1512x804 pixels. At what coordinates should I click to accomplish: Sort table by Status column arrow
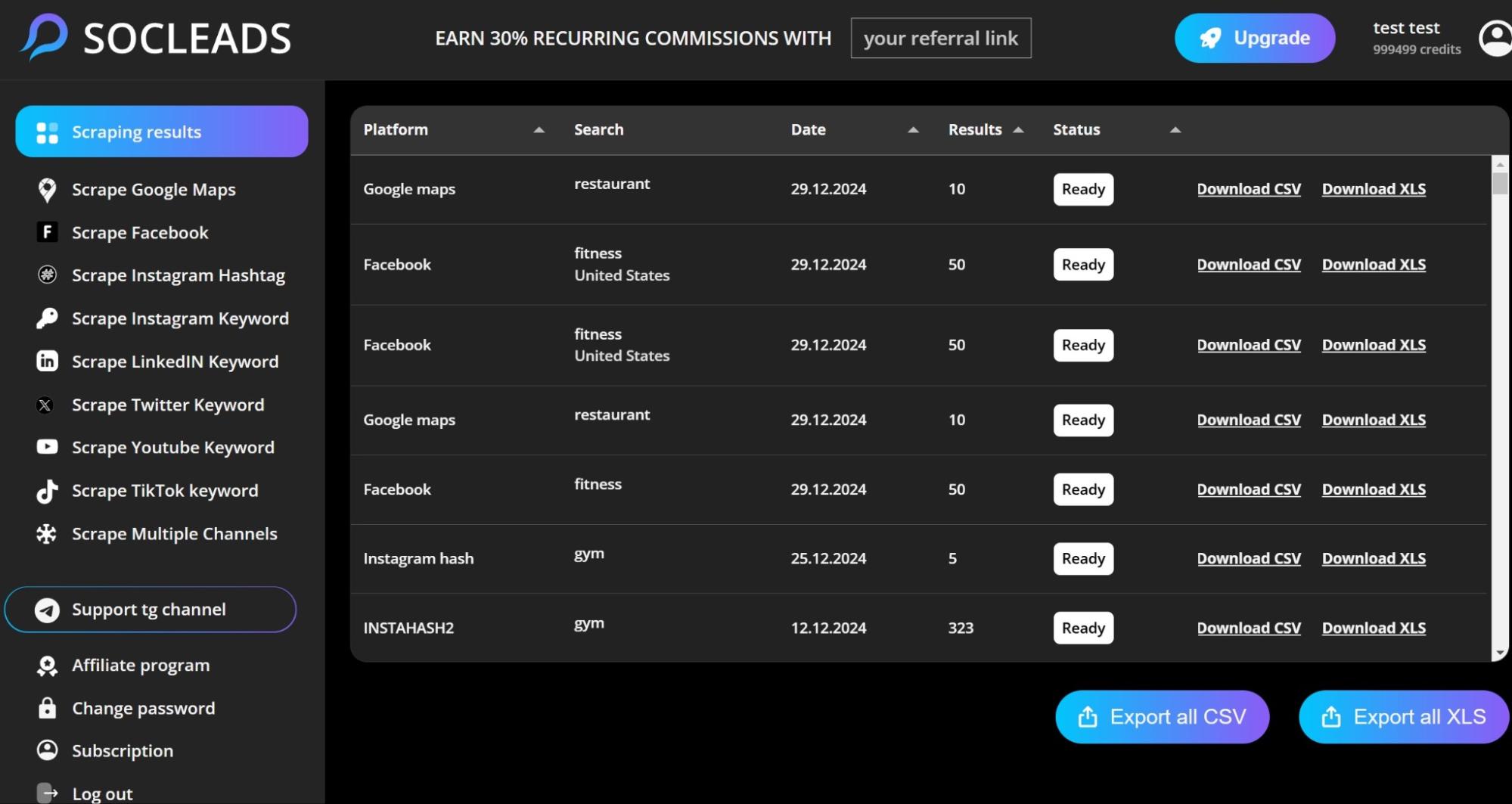point(1175,130)
